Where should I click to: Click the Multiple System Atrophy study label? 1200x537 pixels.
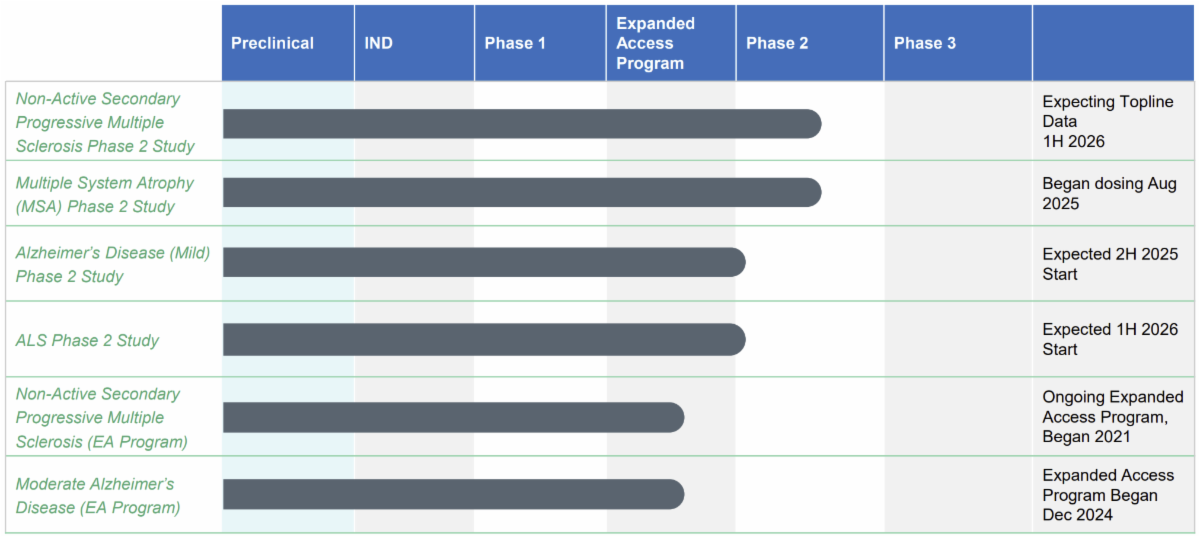104,195
